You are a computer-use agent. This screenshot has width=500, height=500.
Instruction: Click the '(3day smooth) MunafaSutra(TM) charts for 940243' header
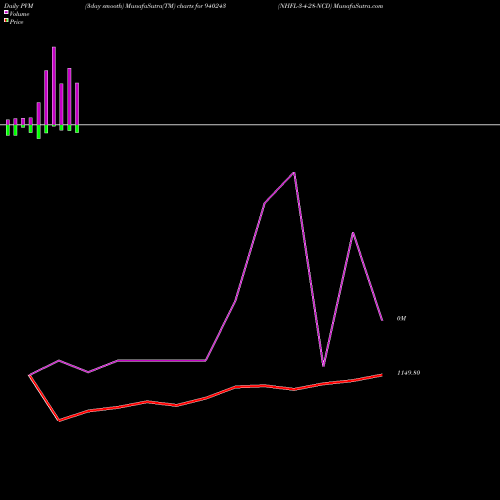pyautogui.click(x=156, y=6)
